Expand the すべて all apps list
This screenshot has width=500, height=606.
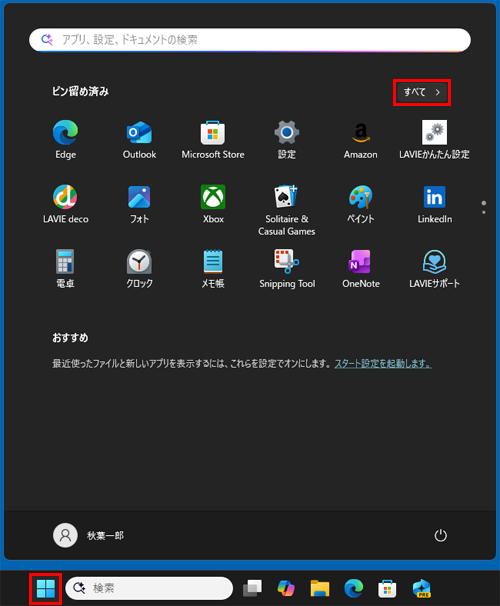(x=422, y=92)
